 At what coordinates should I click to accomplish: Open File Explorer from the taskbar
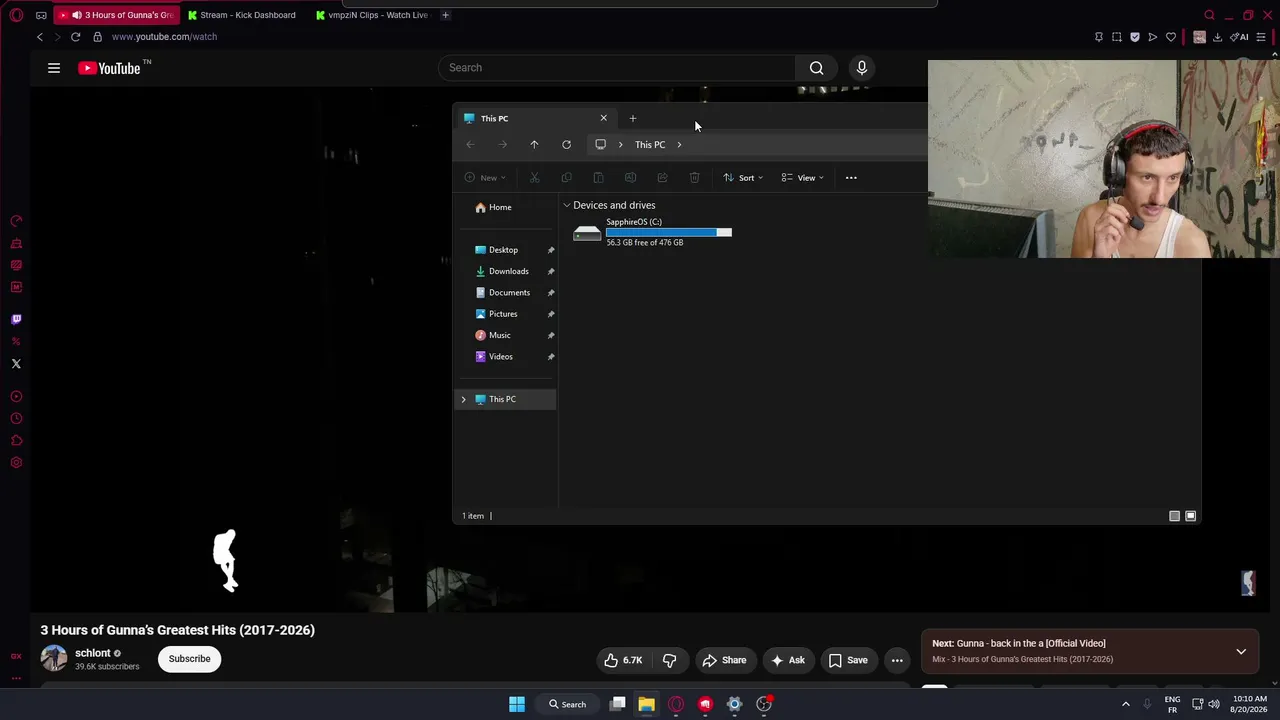(x=647, y=705)
